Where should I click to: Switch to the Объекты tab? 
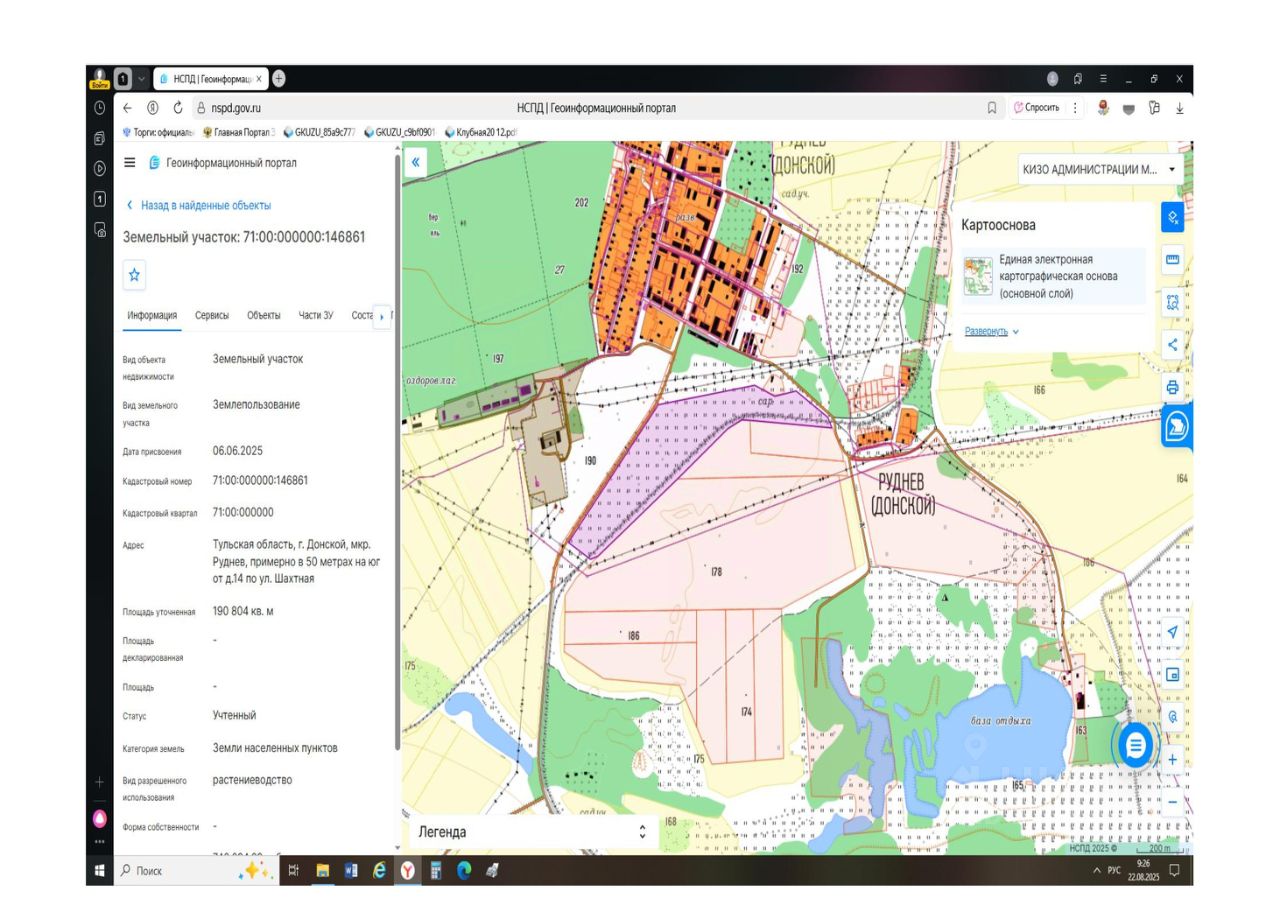264,315
